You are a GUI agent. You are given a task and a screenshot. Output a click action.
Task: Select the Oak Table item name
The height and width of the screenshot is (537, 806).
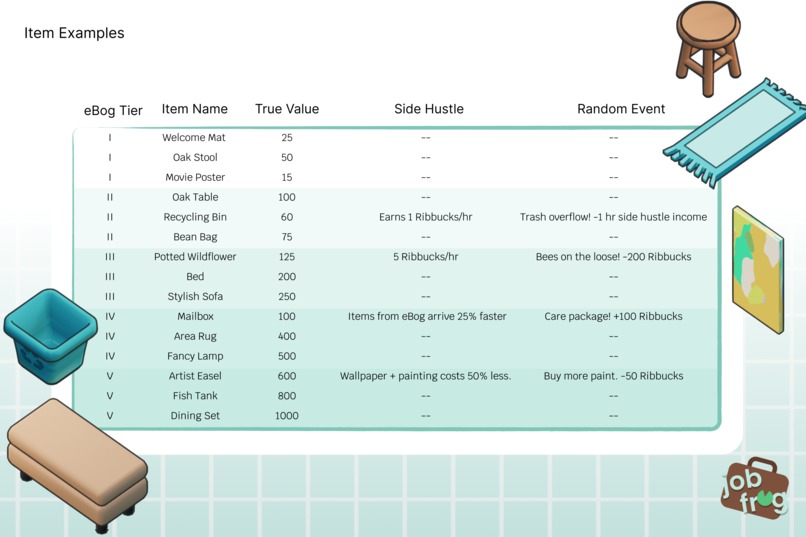tap(195, 197)
